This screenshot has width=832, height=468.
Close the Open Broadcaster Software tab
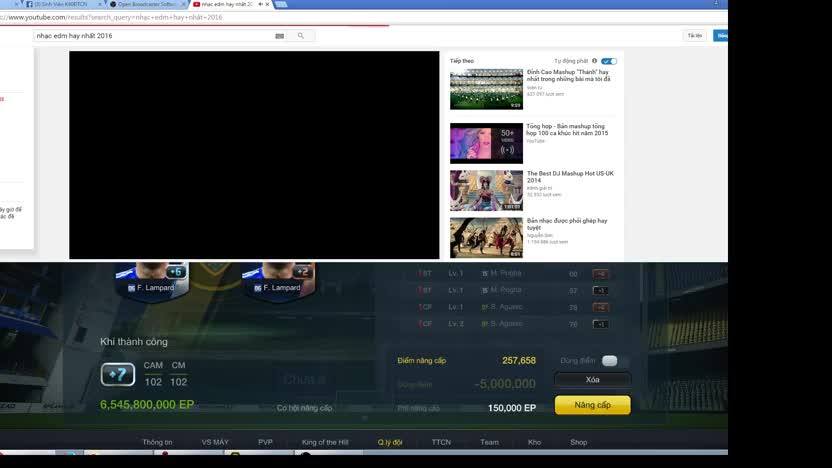point(184,4)
